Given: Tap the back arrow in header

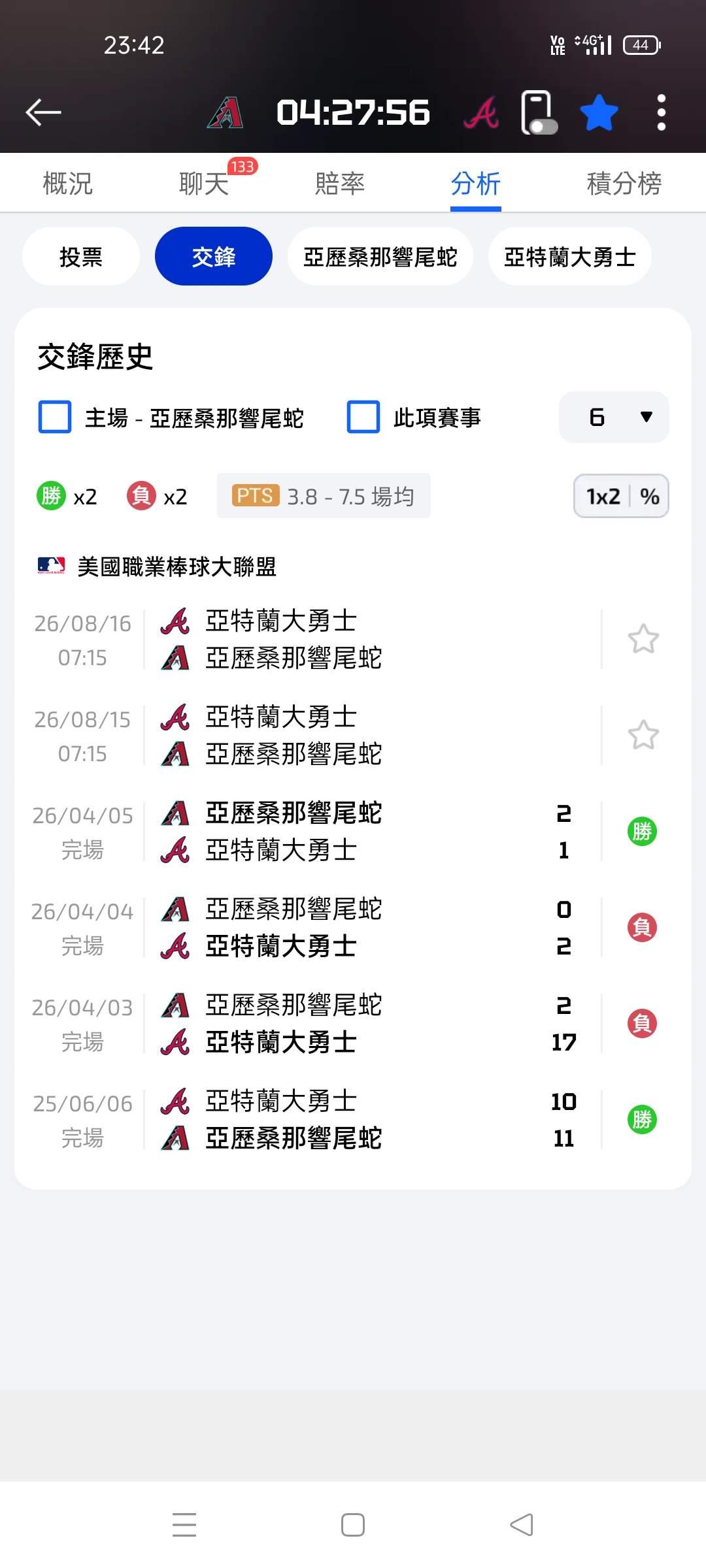Looking at the screenshot, I should (43, 112).
